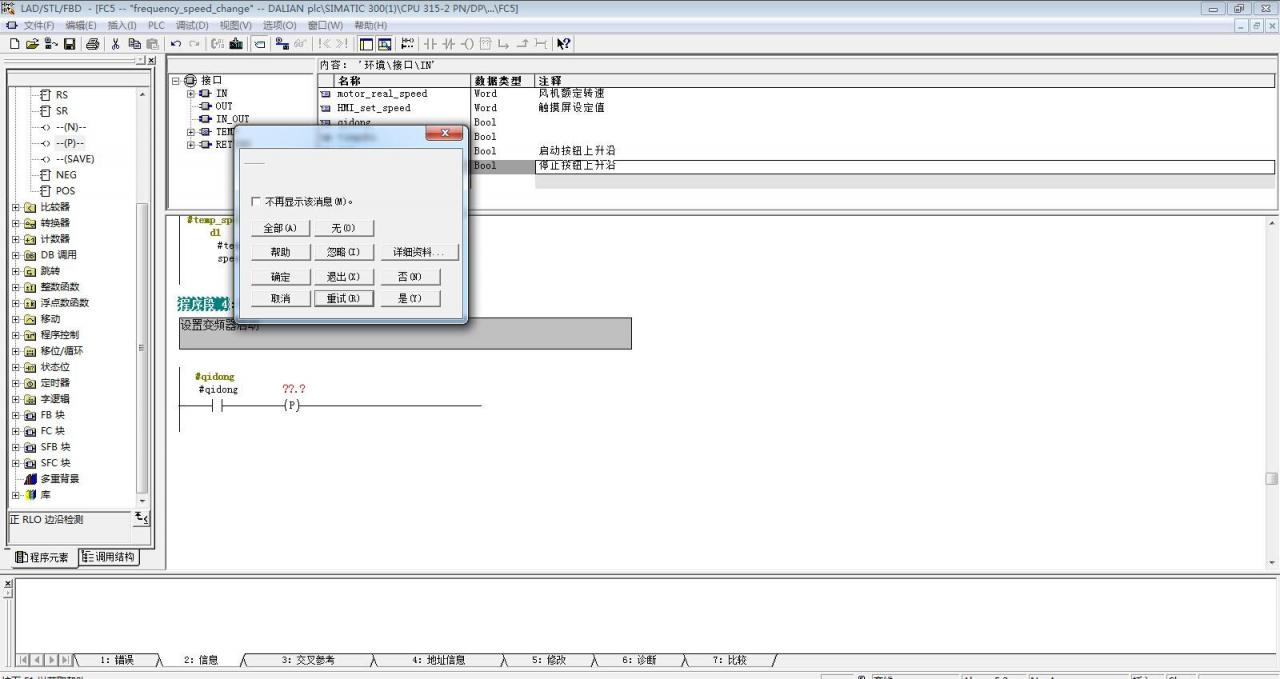
Task: Expand the IN node under 接口
Action: (191, 93)
